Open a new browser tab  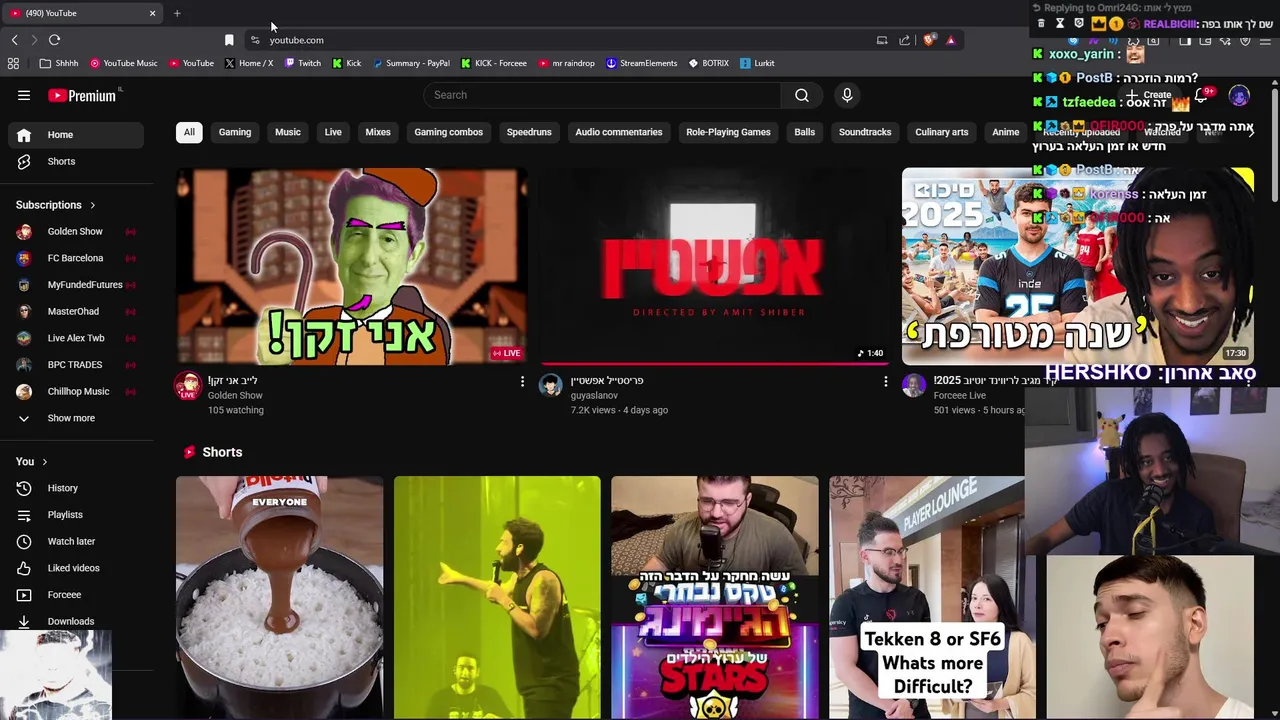point(177,13)
